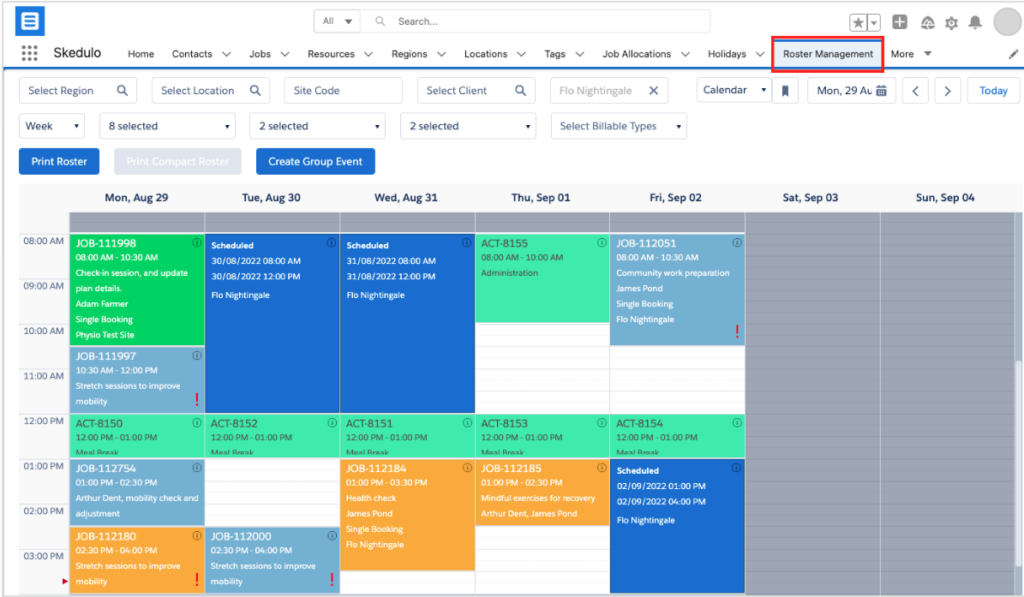Click the Print Compact Roster button

pos(178,161)
